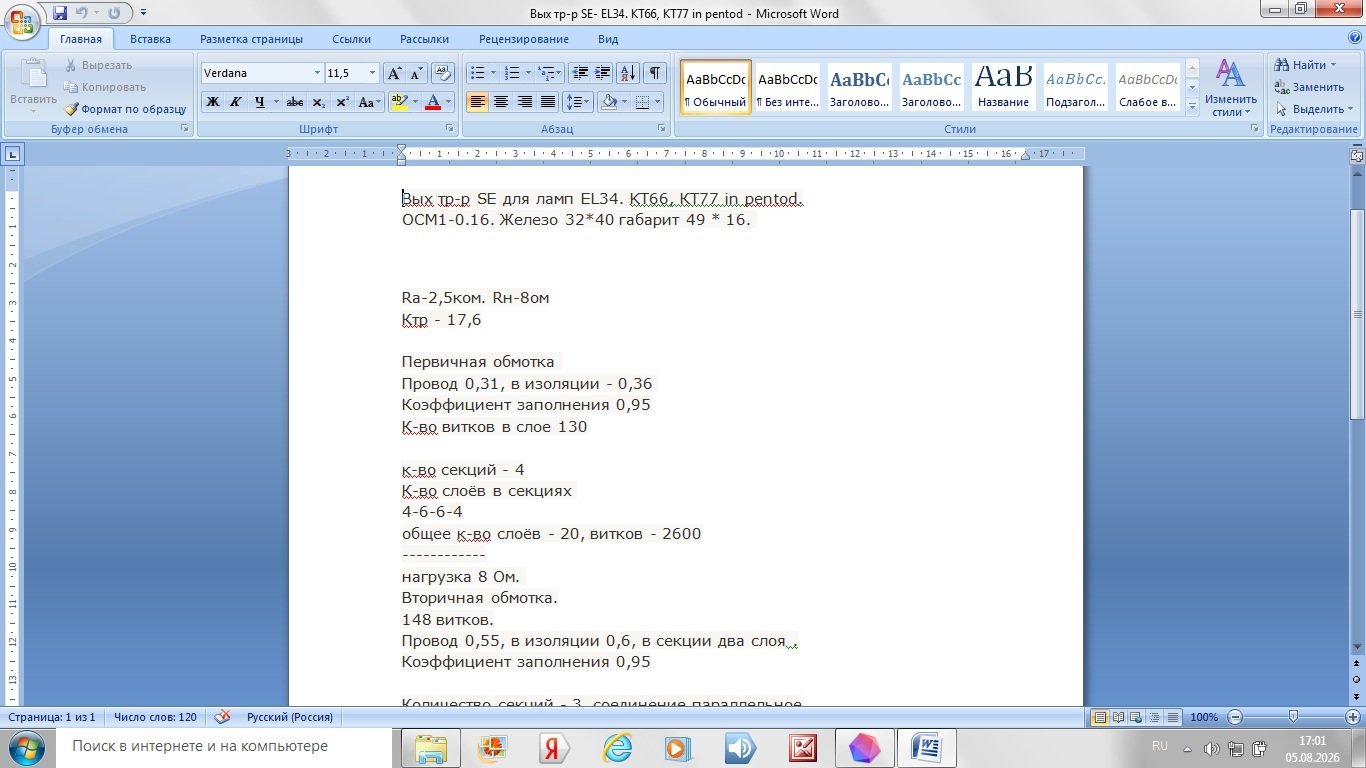Align text right
This screenshot has height=768, width=1366.
[524, 102]
